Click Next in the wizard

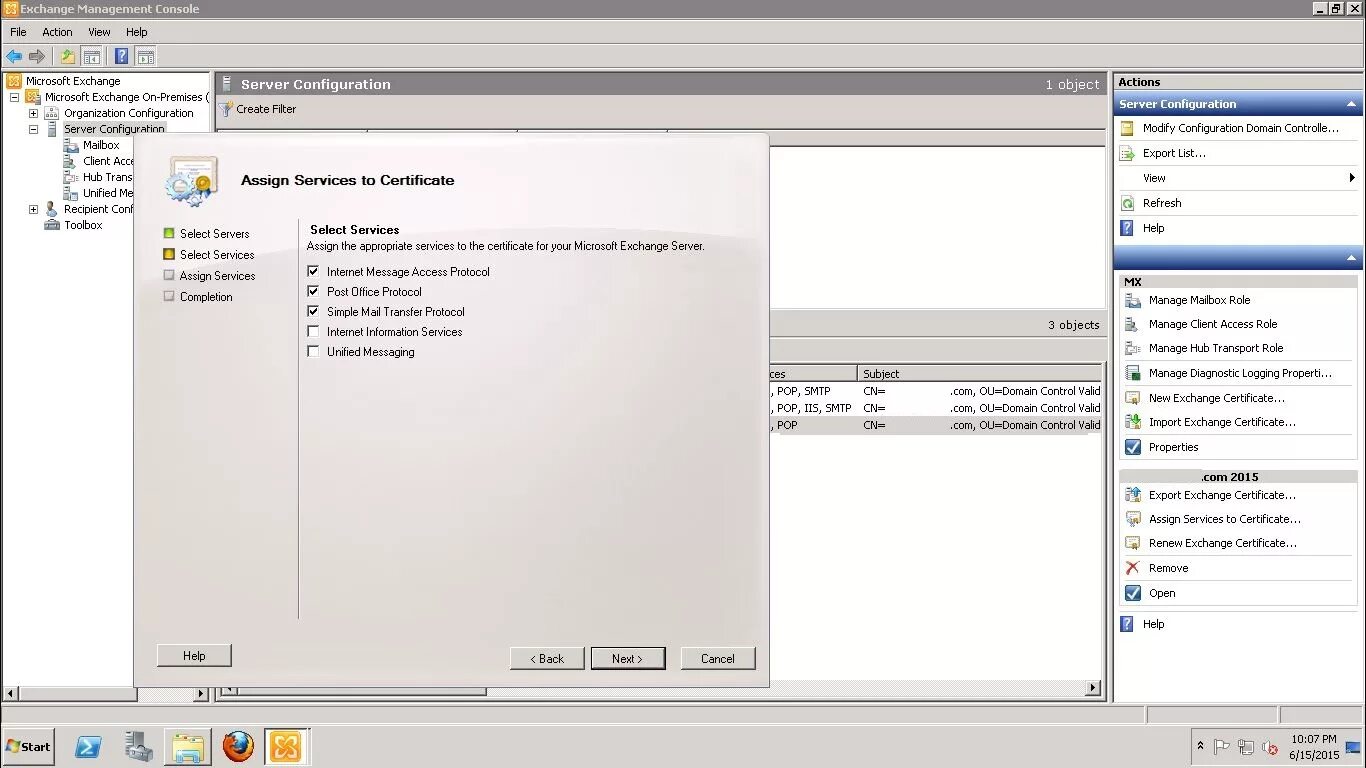tap(627, 658)
